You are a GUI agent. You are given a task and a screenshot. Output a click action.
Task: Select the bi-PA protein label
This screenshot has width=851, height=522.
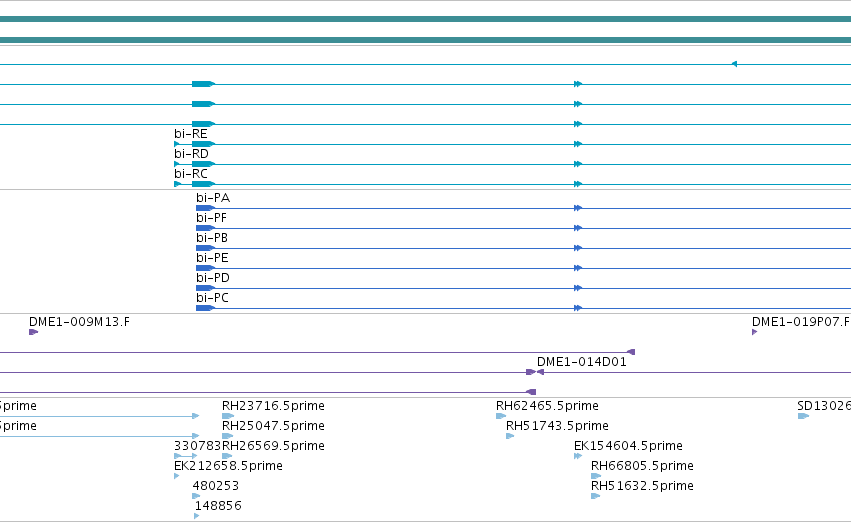[x=213, y=198]
